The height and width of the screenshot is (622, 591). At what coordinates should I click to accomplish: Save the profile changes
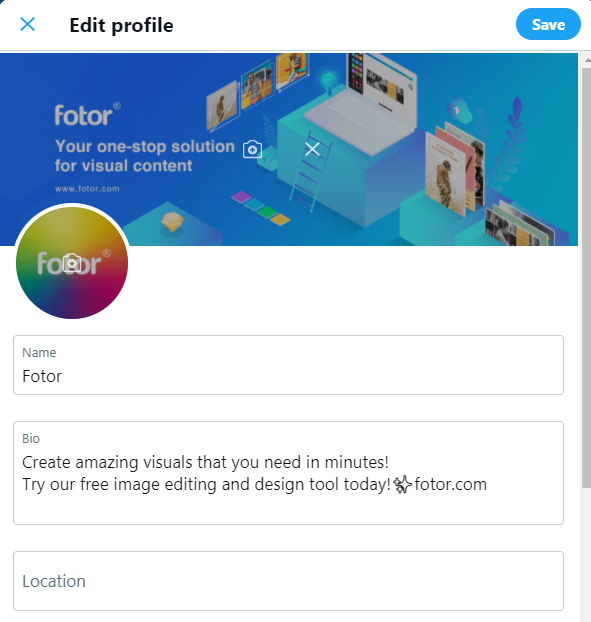click(x=548, y=25)
